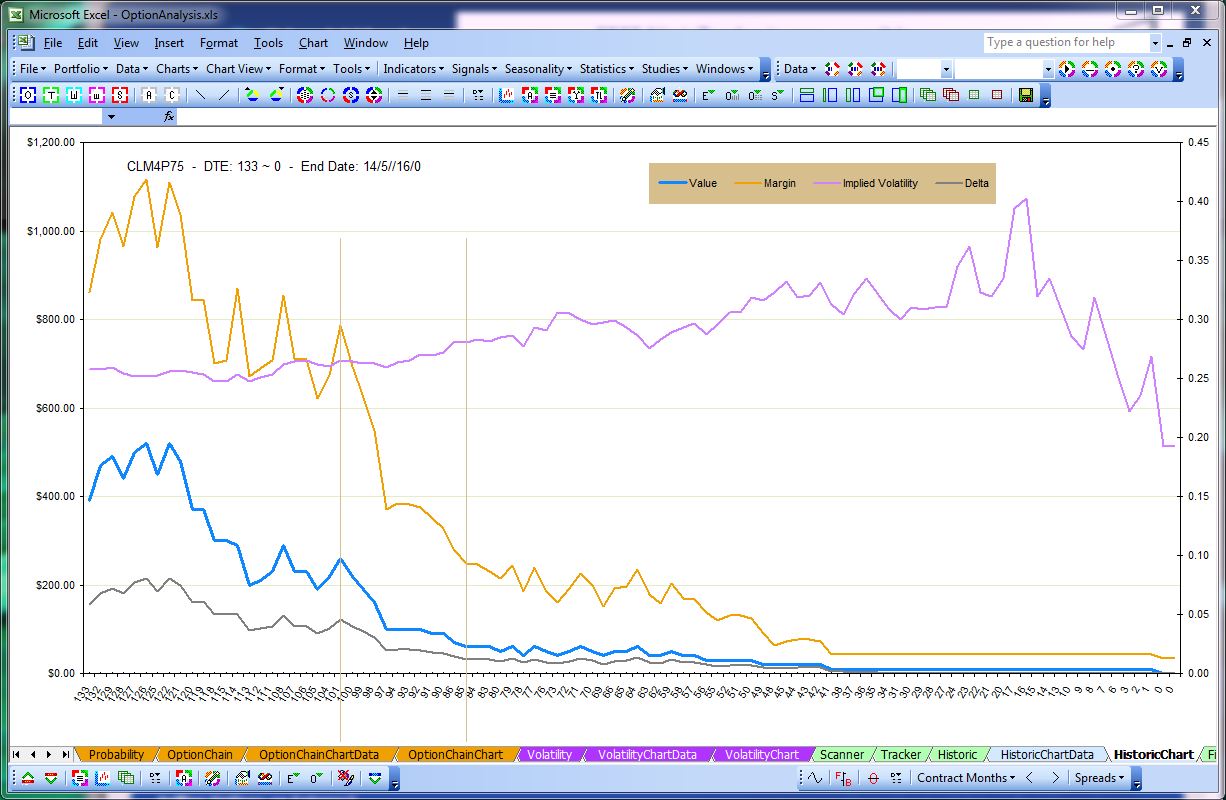Click the blue Value legend entry
The image size is (1226, 800).
point(689,183)
